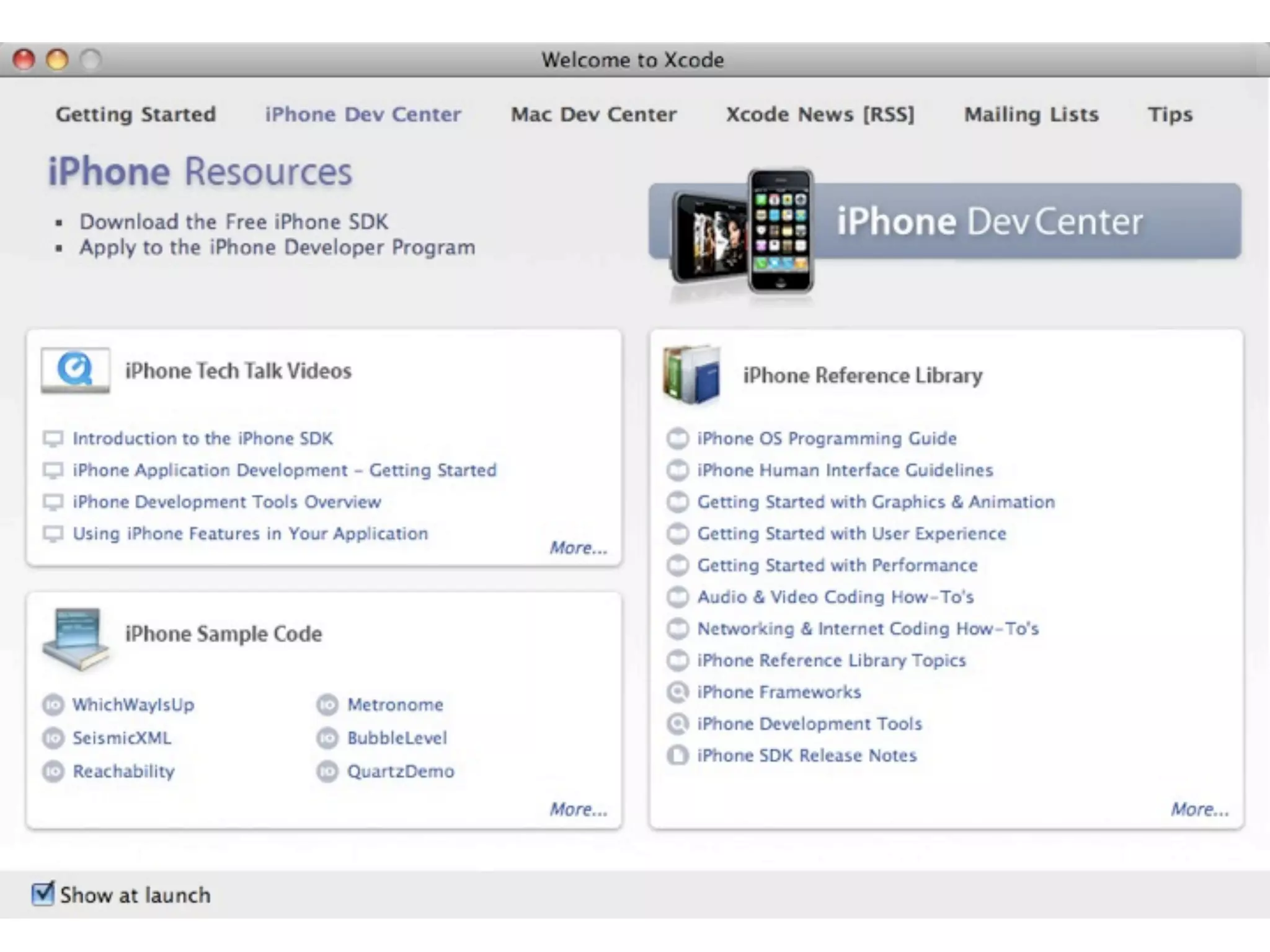Go to Xcode News [RSS] tab
1270x952 pixels.
(820, 115)
